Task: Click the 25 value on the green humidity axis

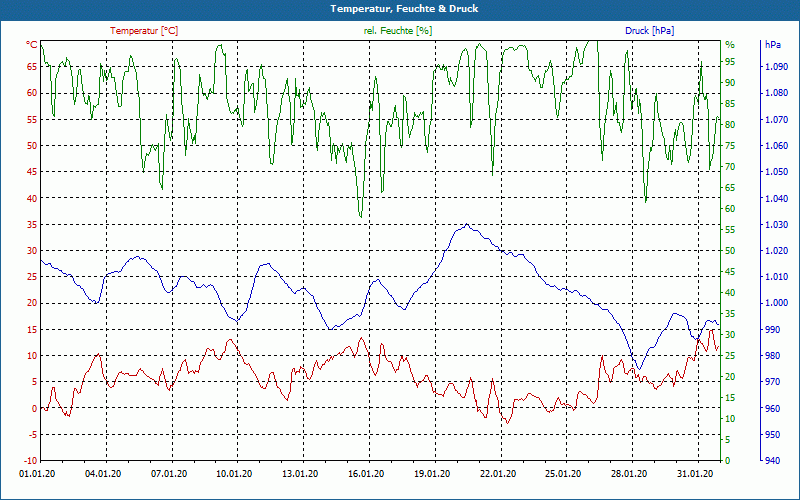Action: click(x=730, y=356)
